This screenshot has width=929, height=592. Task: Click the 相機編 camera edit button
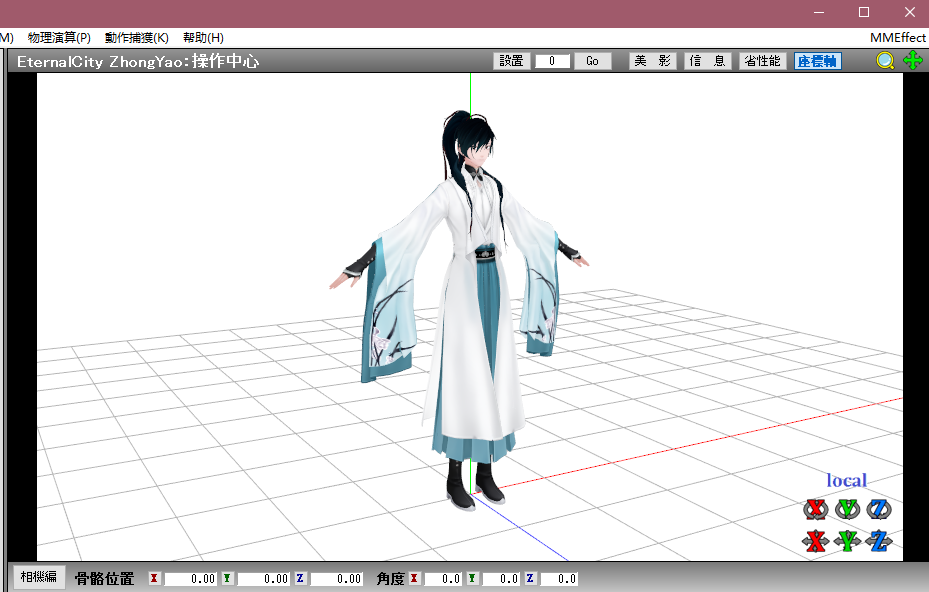click(x=39, y=577)
